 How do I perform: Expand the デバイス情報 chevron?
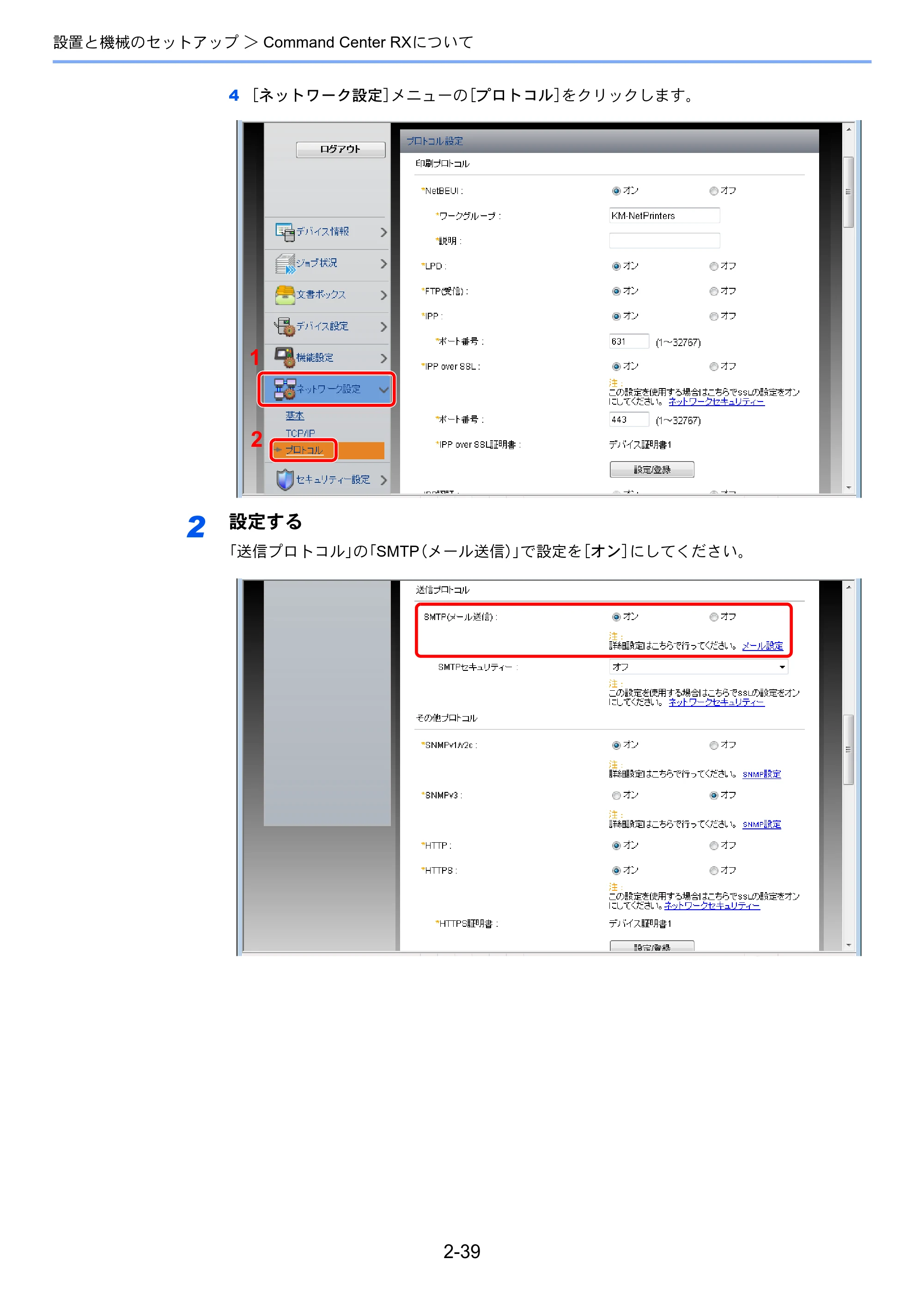[383, 232]
